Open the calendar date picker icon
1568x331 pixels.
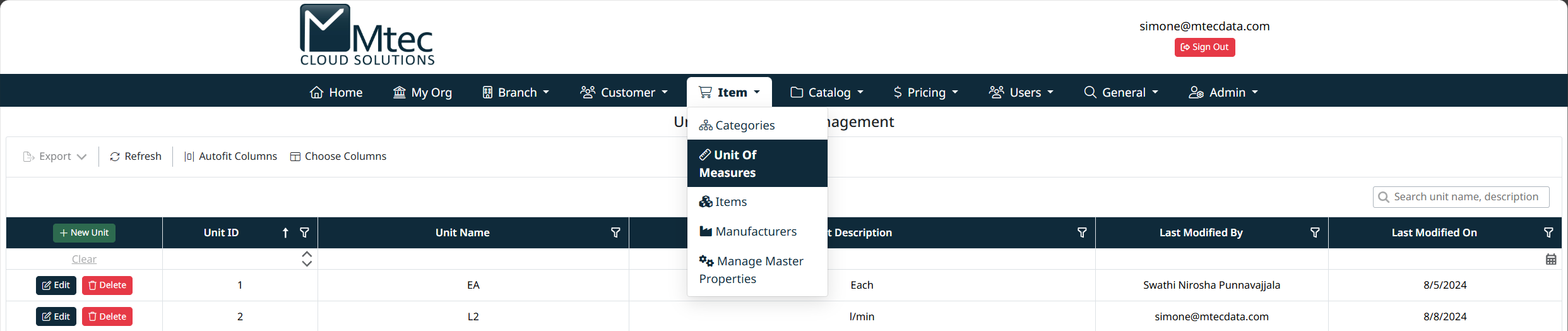coord(1551,259)
